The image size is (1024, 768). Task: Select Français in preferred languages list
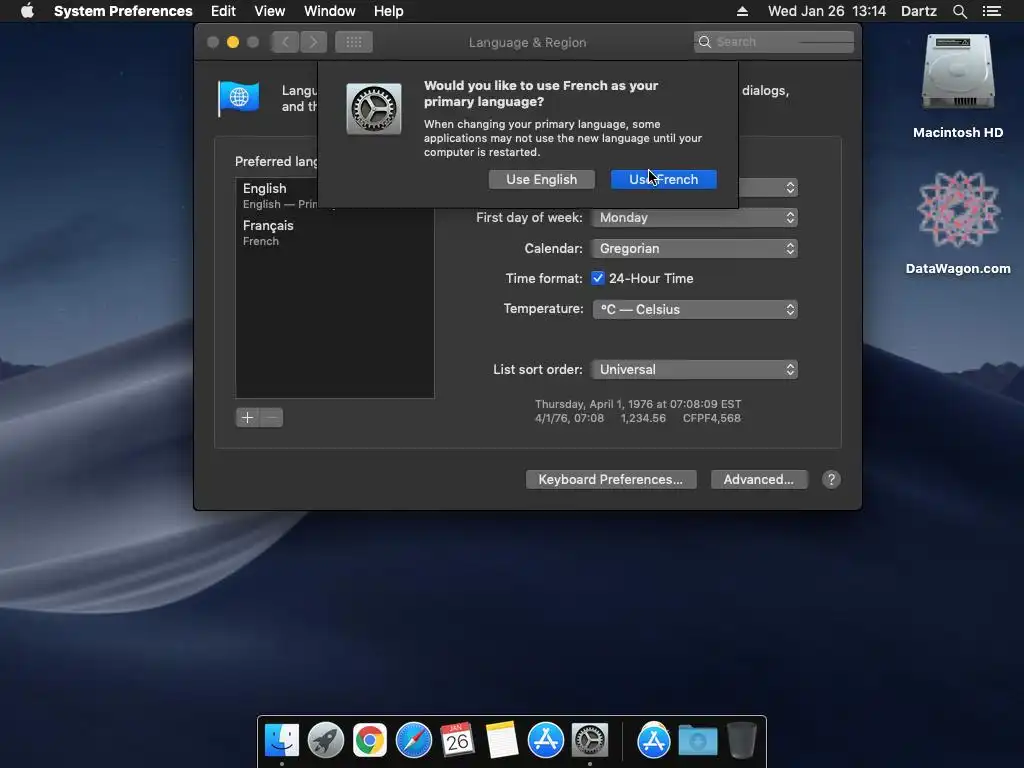[334, 232]
